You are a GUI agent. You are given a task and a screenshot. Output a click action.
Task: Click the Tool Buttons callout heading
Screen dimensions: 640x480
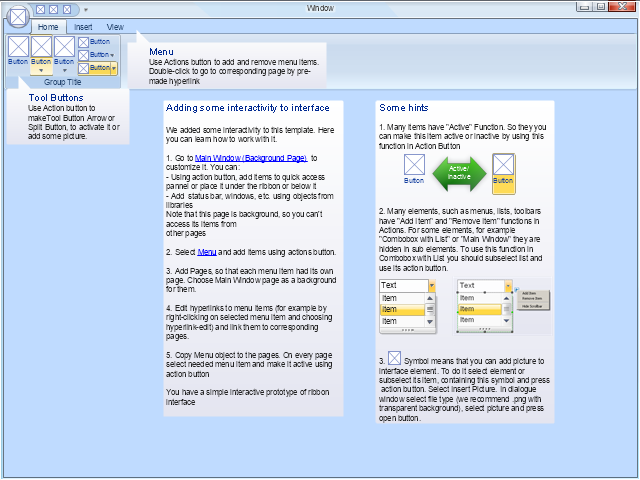pyautogui.click(x=56, y=98)
